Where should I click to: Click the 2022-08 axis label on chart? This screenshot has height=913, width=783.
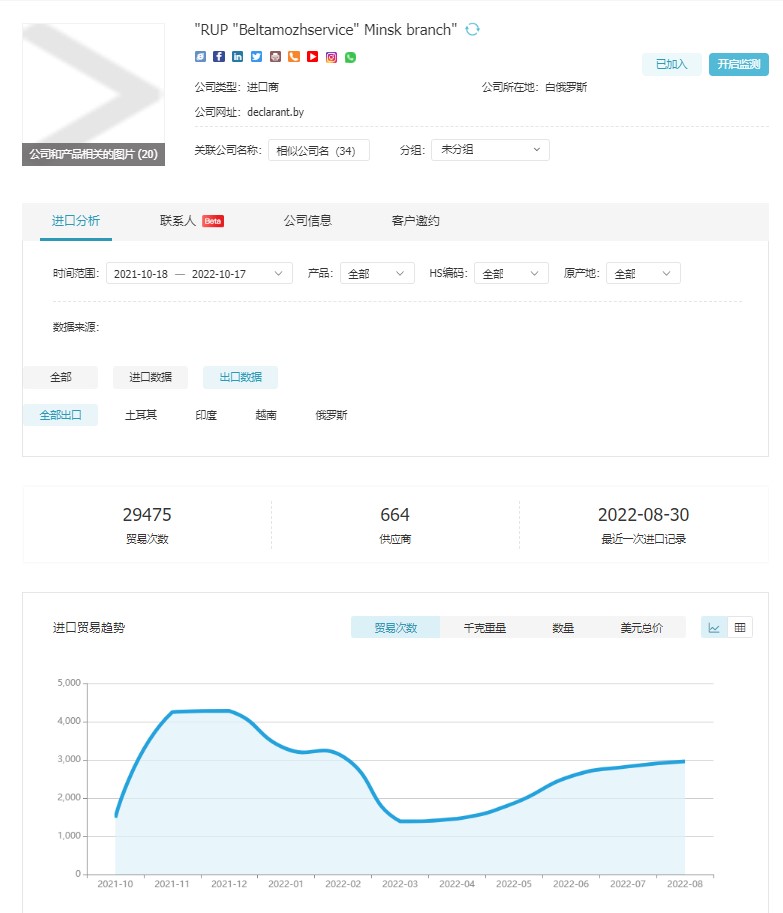(685, 884)
